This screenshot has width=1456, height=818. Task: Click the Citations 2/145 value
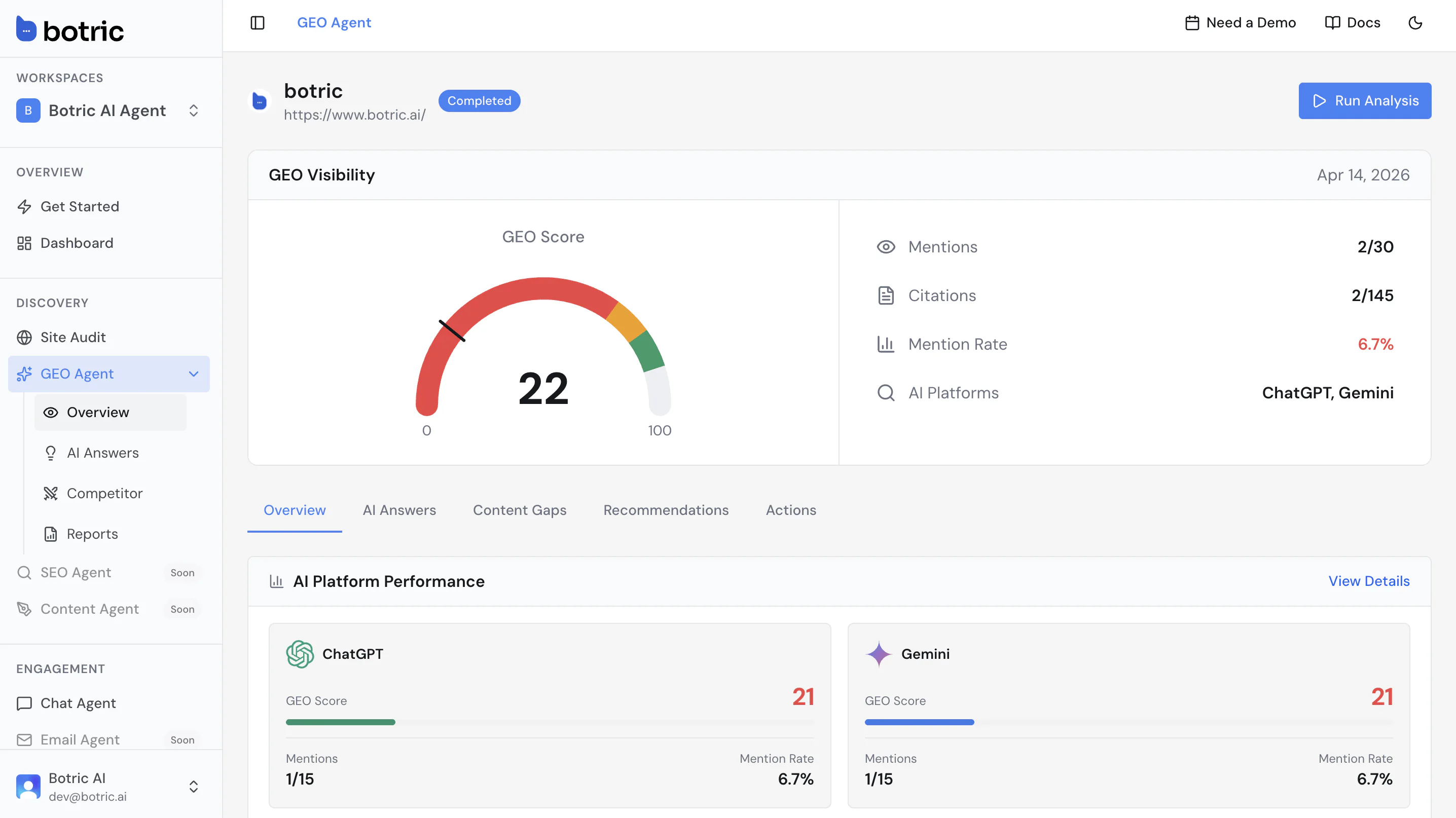(x=1372, y=295)
